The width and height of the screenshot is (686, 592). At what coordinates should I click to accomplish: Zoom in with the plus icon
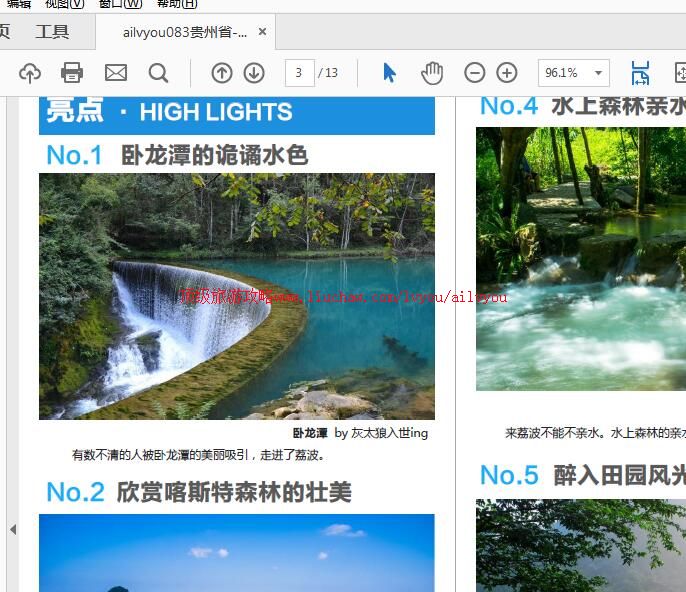(x=507, y=73)
